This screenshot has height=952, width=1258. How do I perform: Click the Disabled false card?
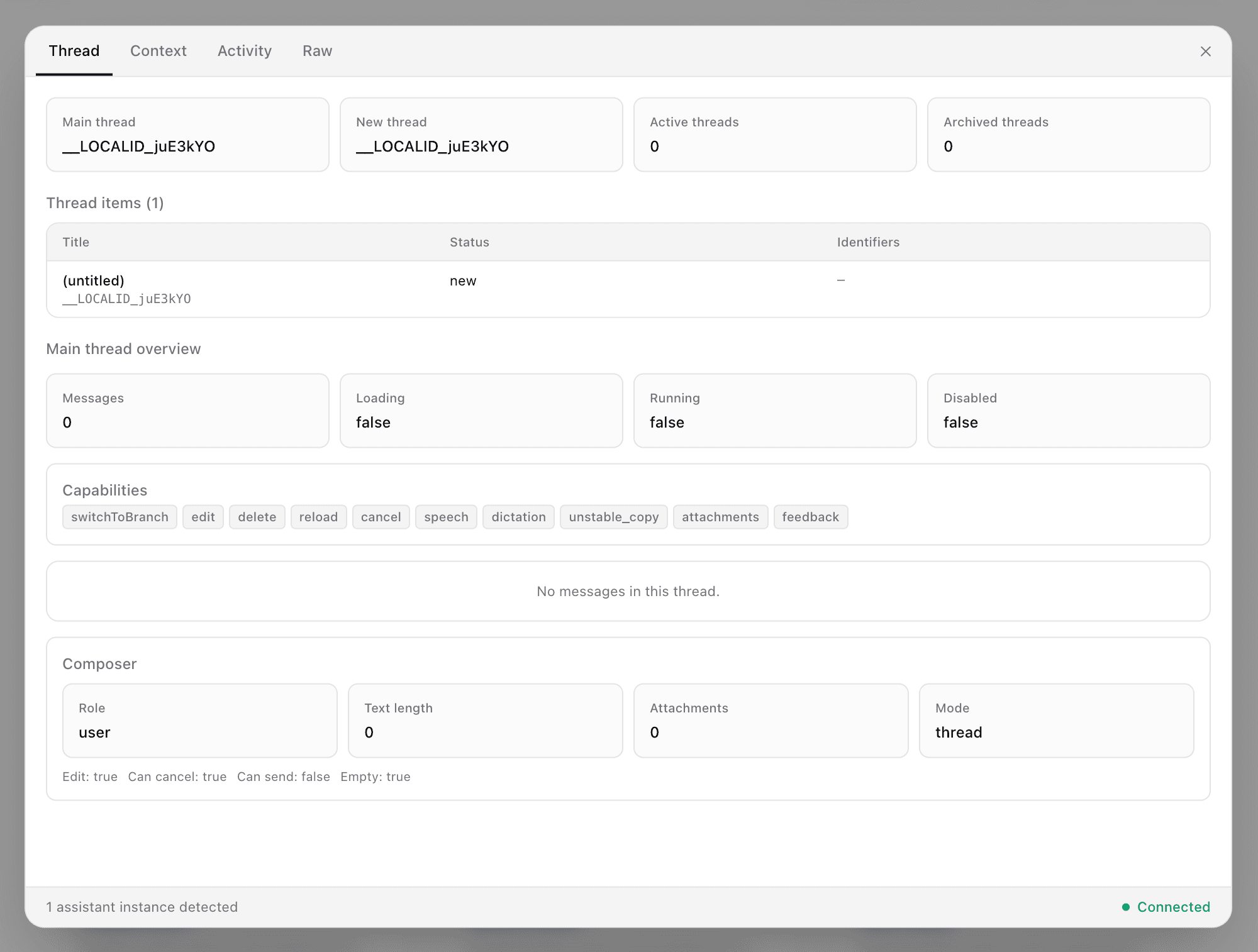coord(1069,411)
